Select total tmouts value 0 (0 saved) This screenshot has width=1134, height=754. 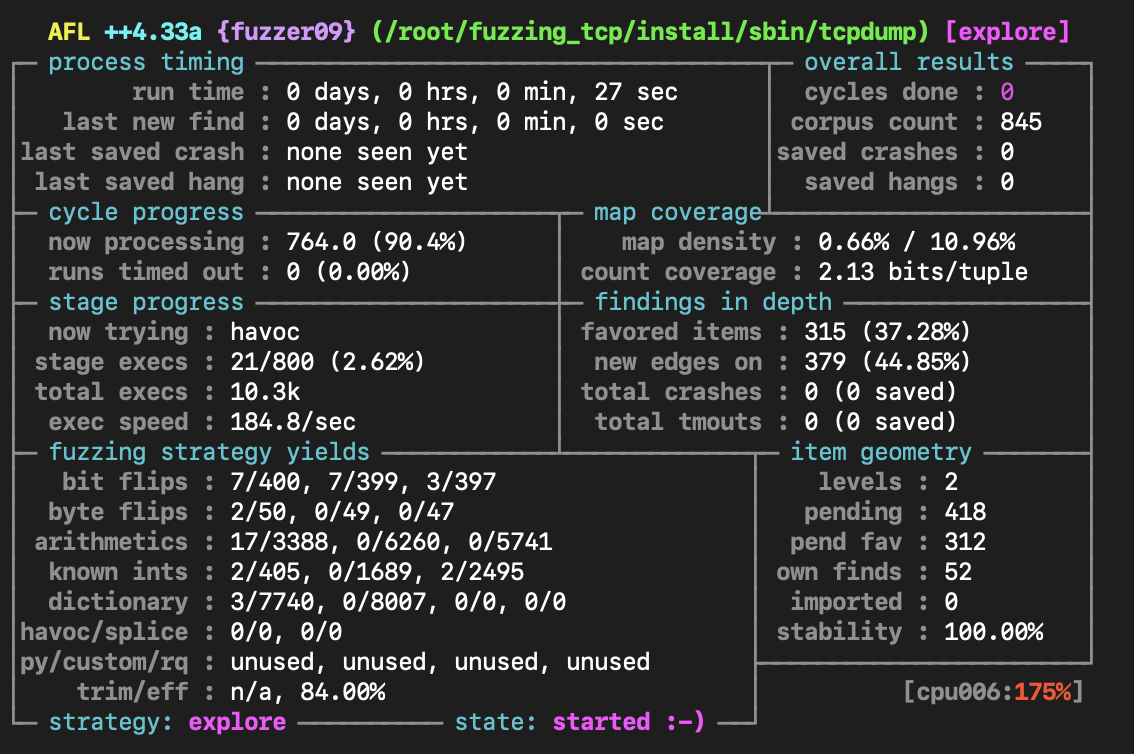click(x=880, y=422)
